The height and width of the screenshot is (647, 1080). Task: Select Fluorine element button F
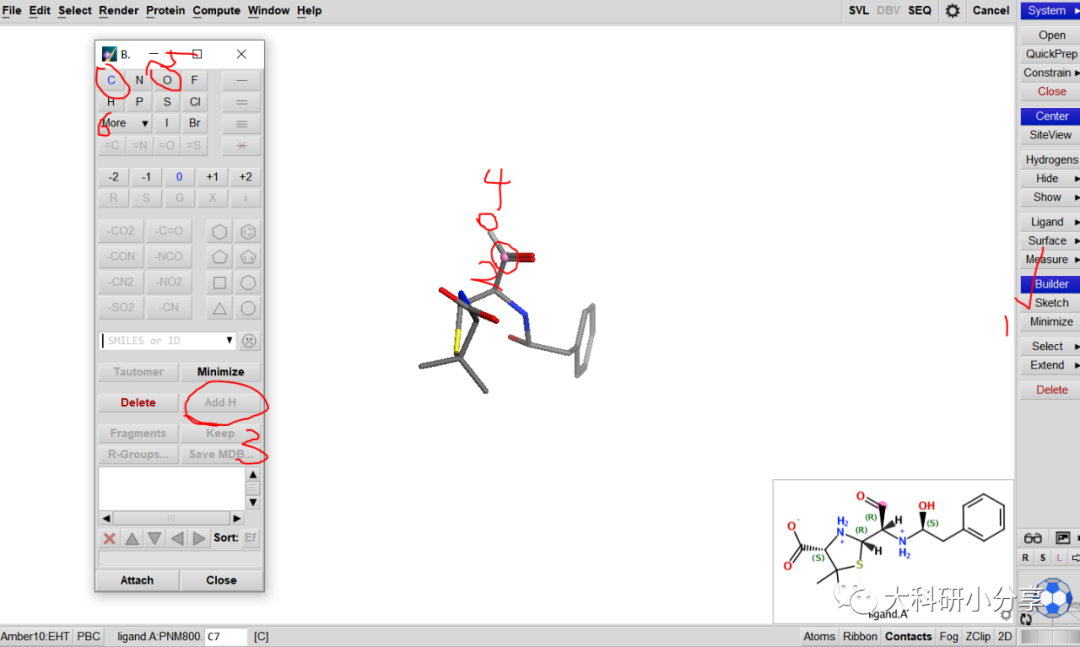click(194, 81)
